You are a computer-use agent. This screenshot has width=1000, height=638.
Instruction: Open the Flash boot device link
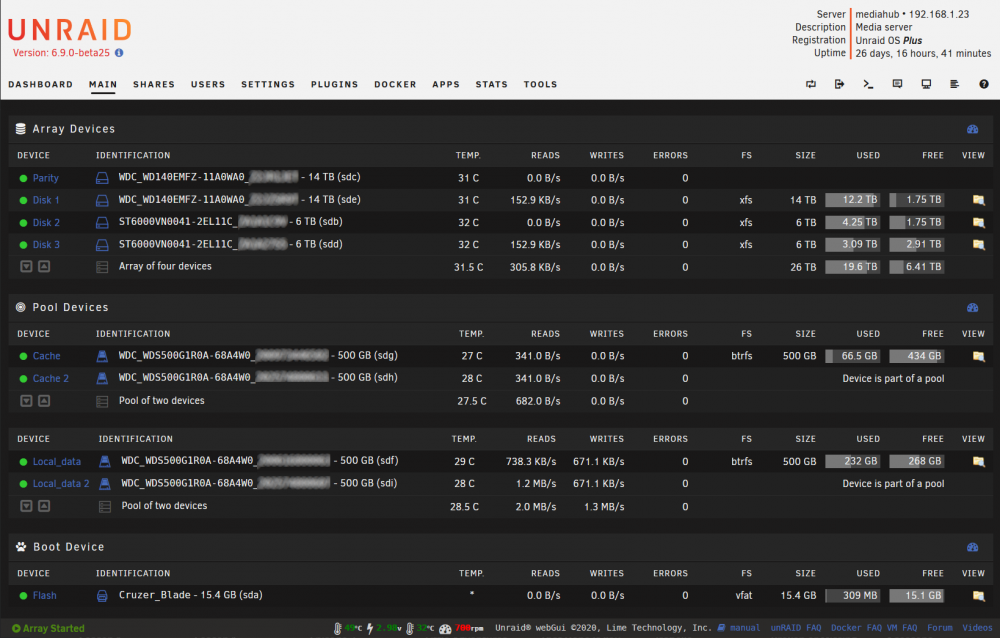point(45,595)
